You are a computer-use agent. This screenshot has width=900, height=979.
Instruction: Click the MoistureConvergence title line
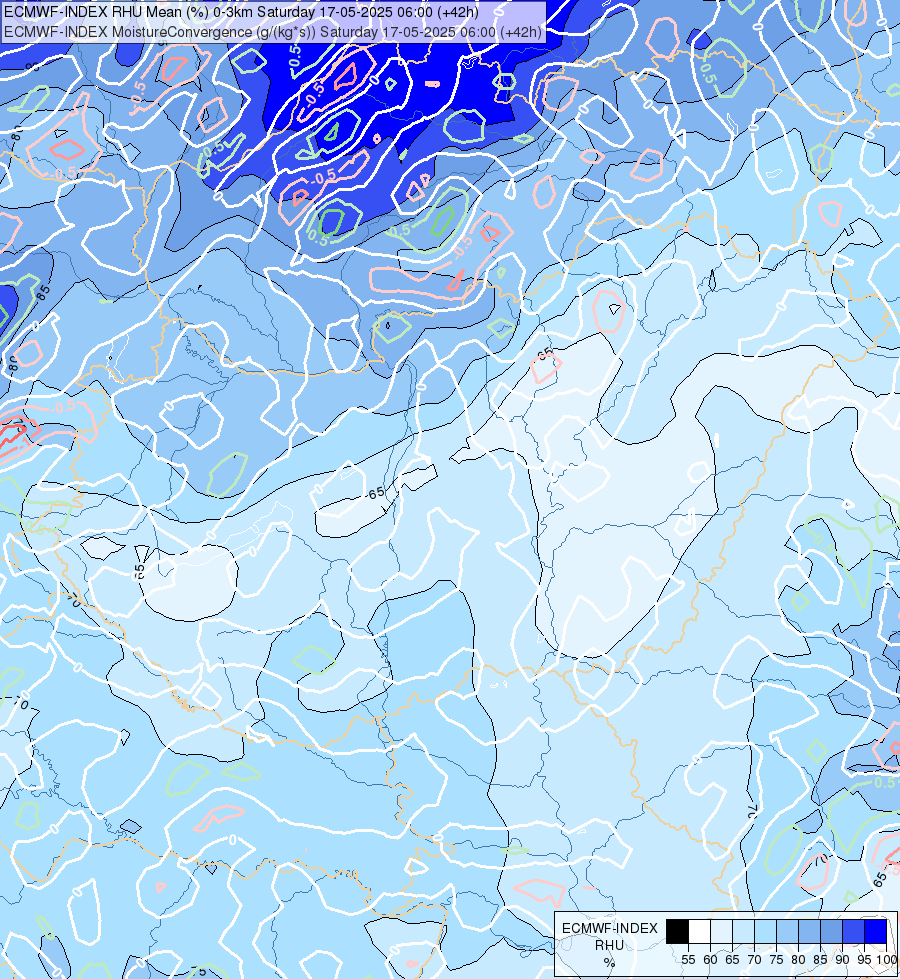pyautogui.click(x=273, y=32)
